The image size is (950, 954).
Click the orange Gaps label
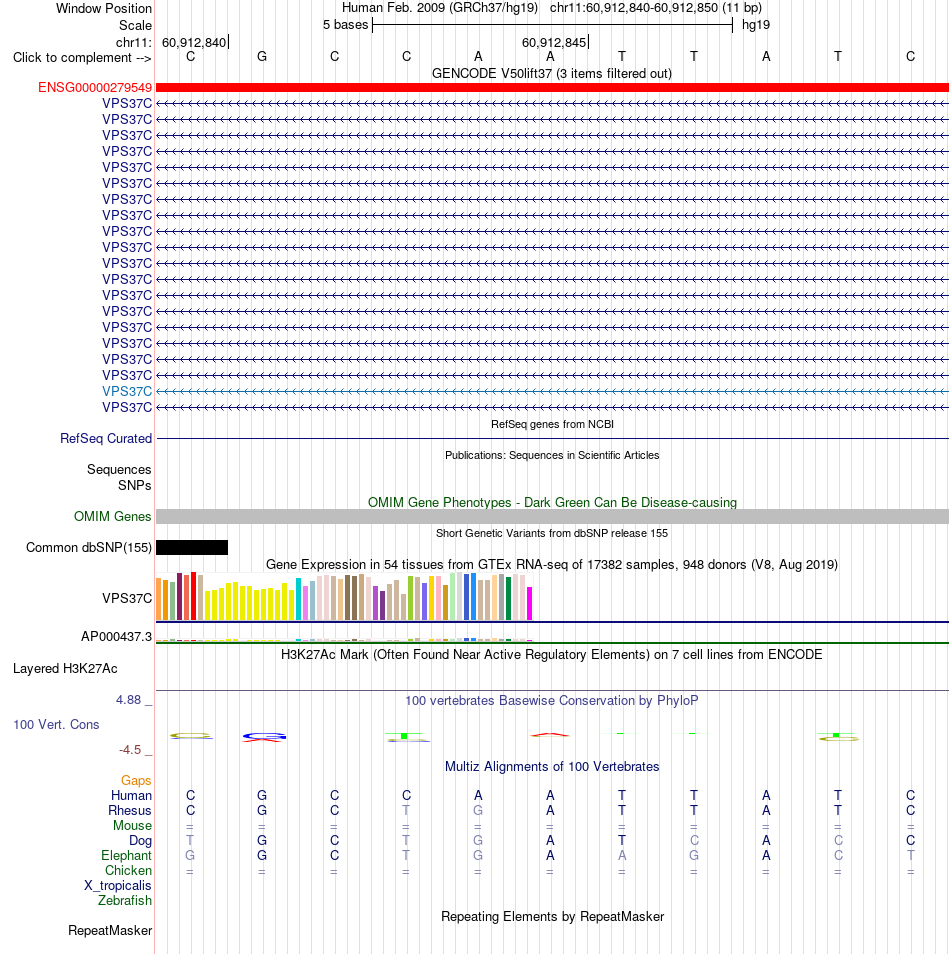pyautogui.click(x=136, y=780)
